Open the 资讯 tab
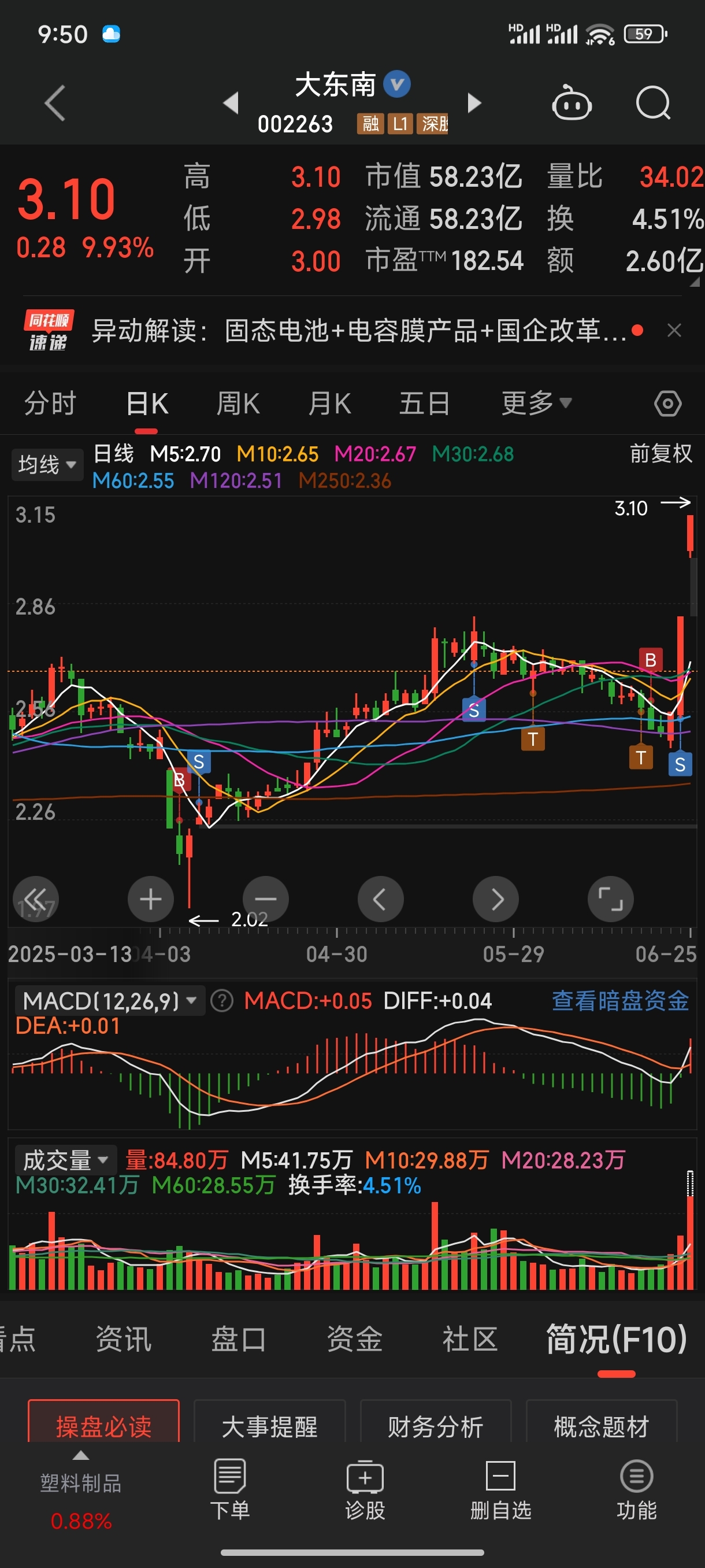This screenshot has height=1568, width=705. [x=124, y=1339]
